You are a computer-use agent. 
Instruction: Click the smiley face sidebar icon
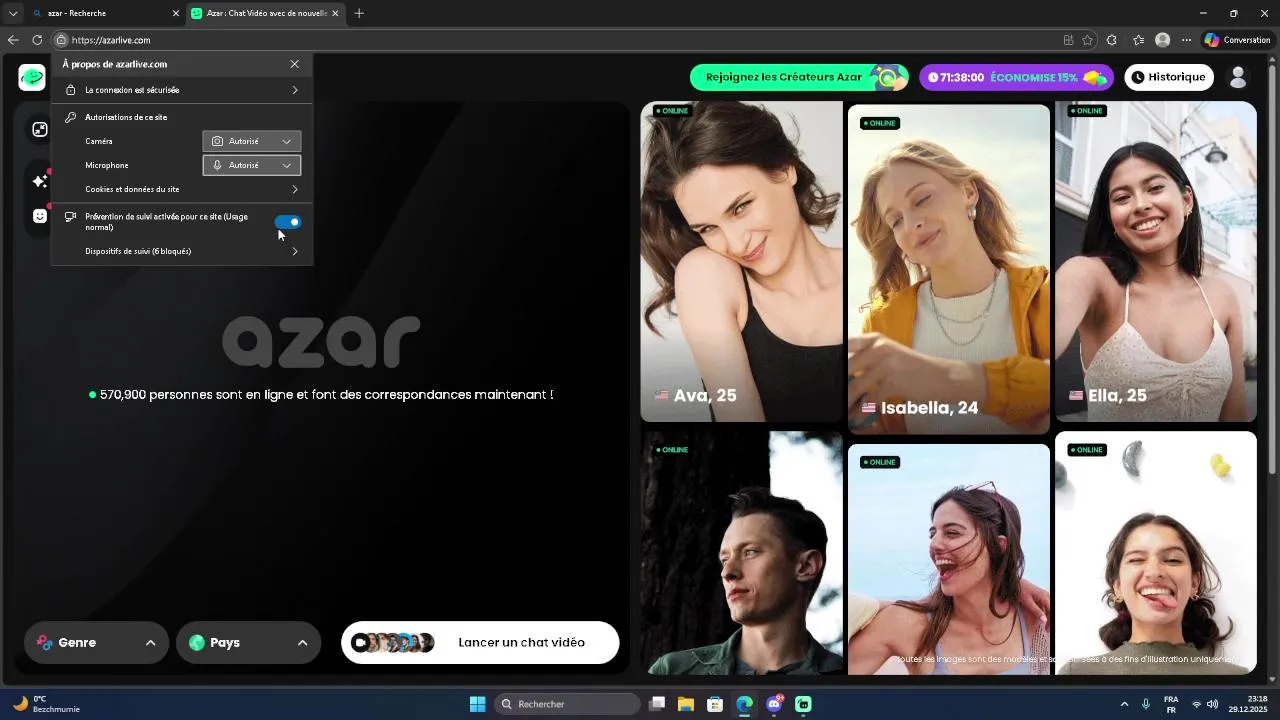click(x=40, y=216)
